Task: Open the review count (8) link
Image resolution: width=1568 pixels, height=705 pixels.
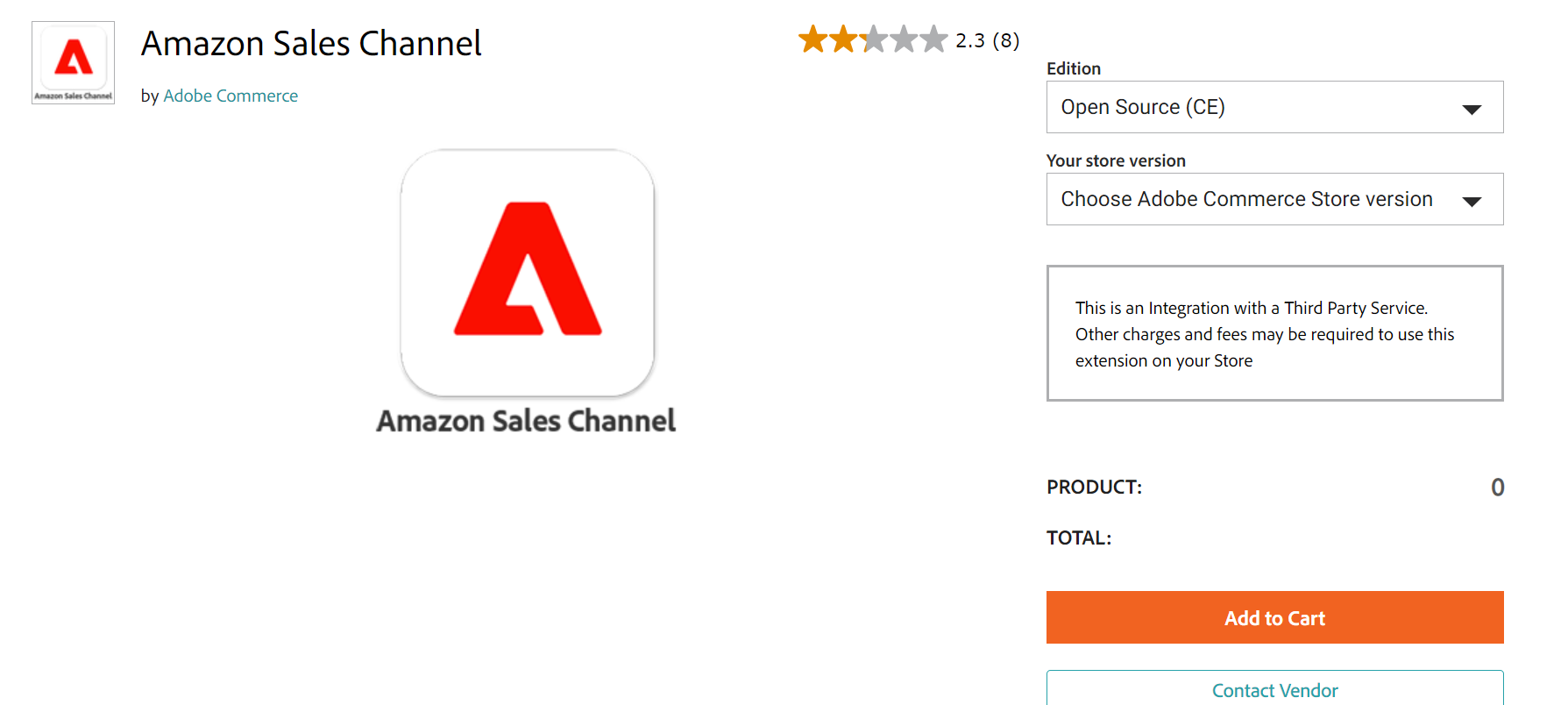Action: [1005, 40]
